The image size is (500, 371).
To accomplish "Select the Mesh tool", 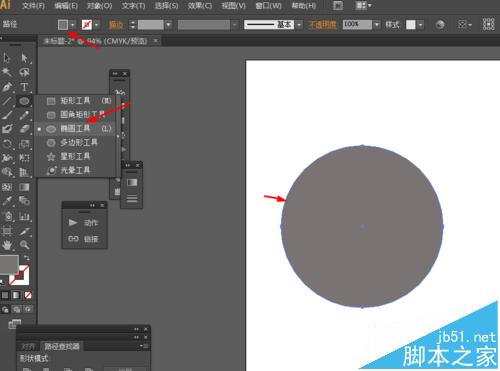I will [7, 187].
